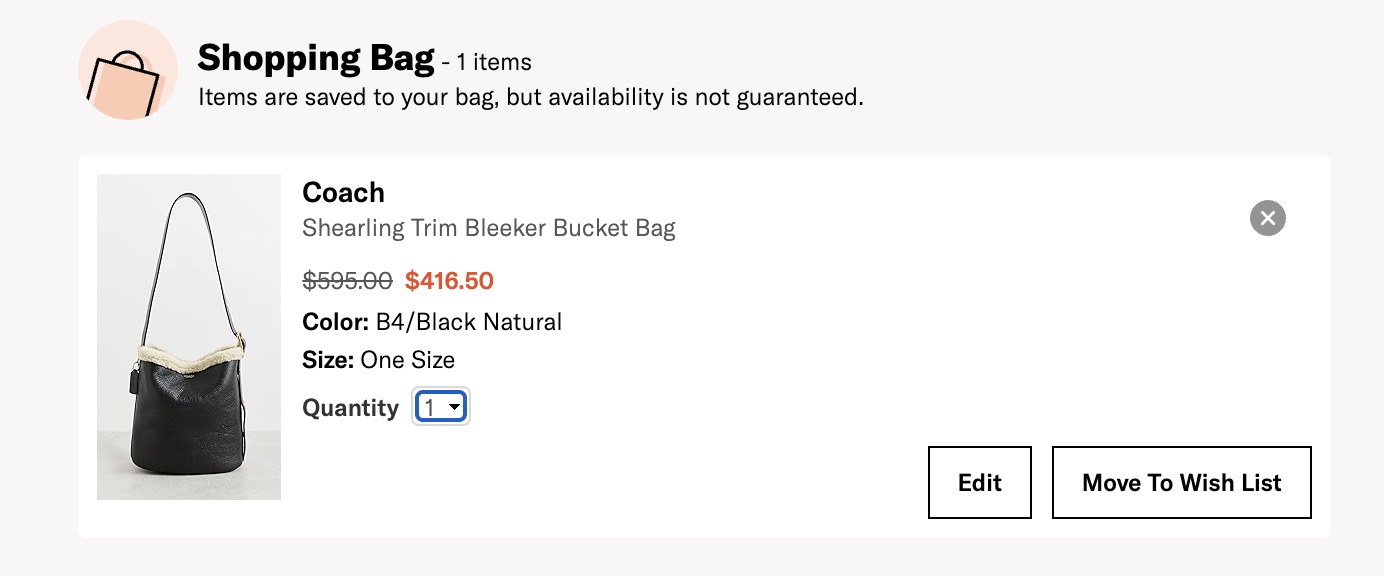
Task: Click the sale price $416.50
Action: (450, 281)
